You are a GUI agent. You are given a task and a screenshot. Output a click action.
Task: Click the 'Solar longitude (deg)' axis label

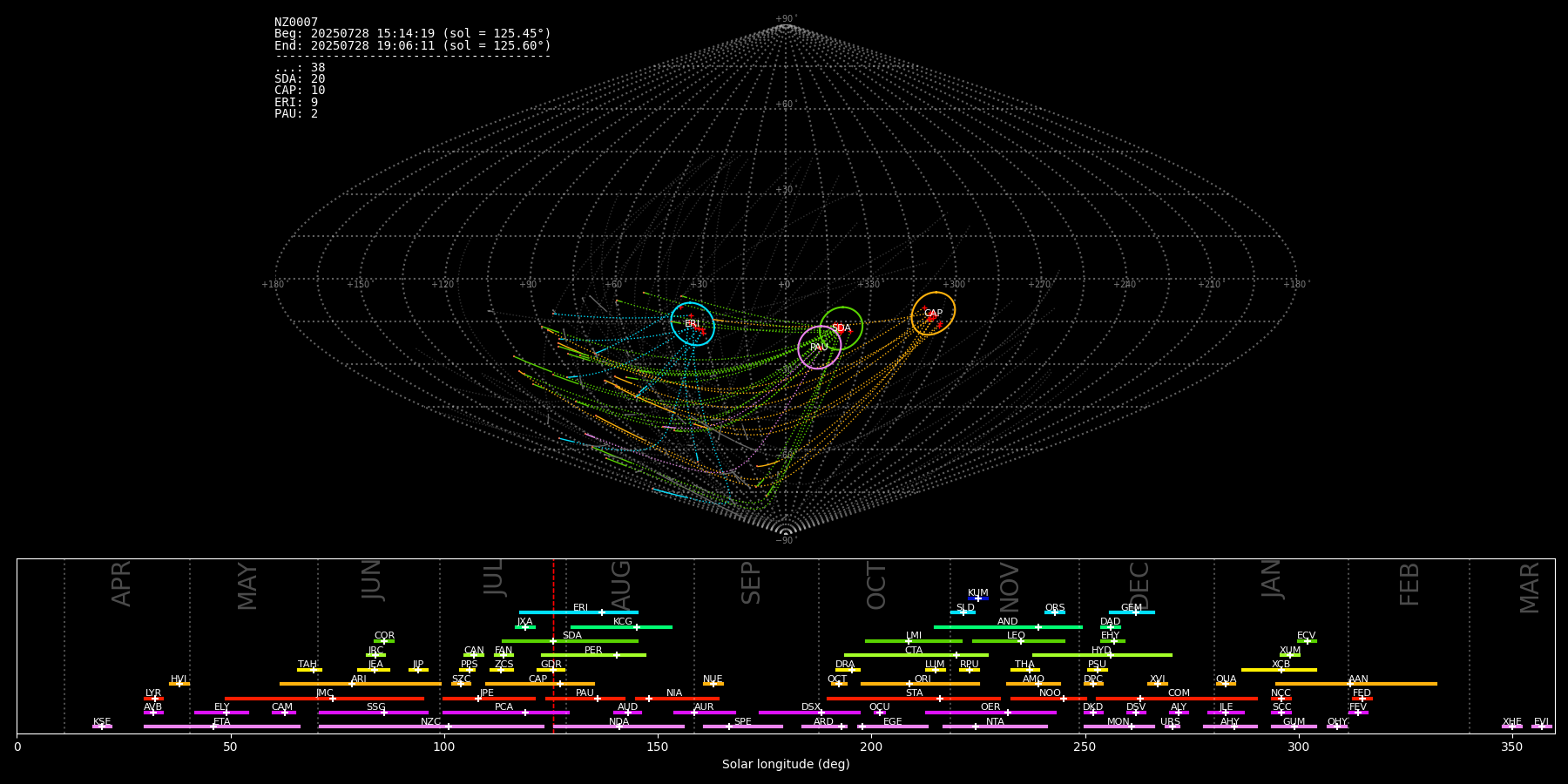(x=786, y=765)
